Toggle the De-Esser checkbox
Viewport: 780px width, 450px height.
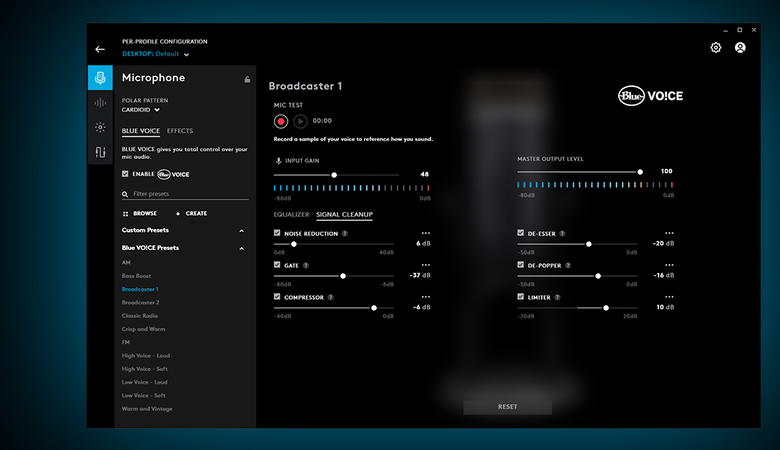click(520, 233)
